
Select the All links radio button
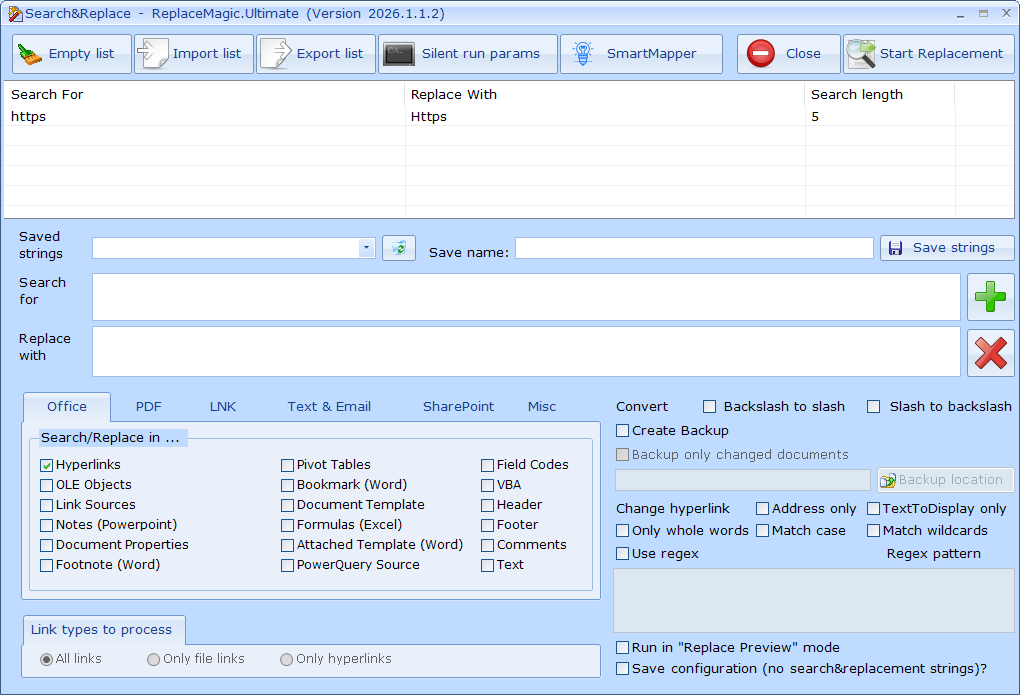46,659
